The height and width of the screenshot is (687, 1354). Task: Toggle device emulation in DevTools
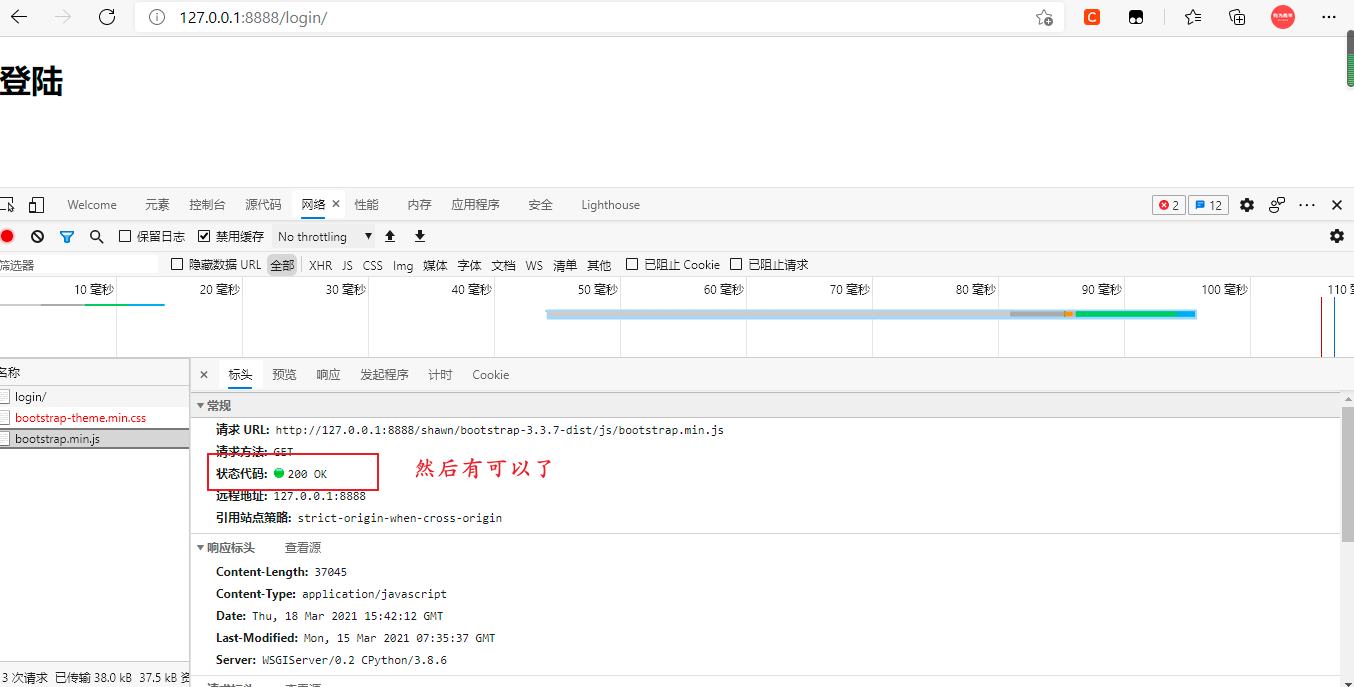[36, 205]
